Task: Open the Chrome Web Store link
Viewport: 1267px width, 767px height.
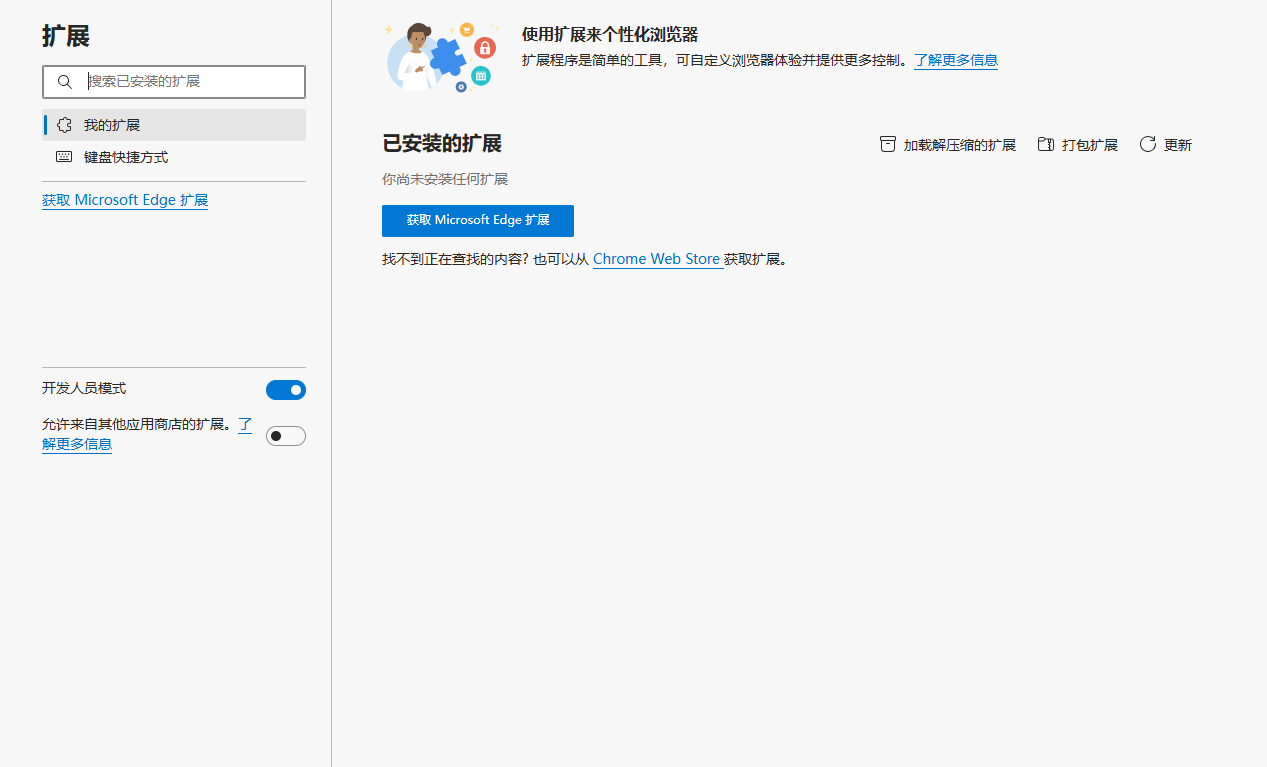Action: 657,259
